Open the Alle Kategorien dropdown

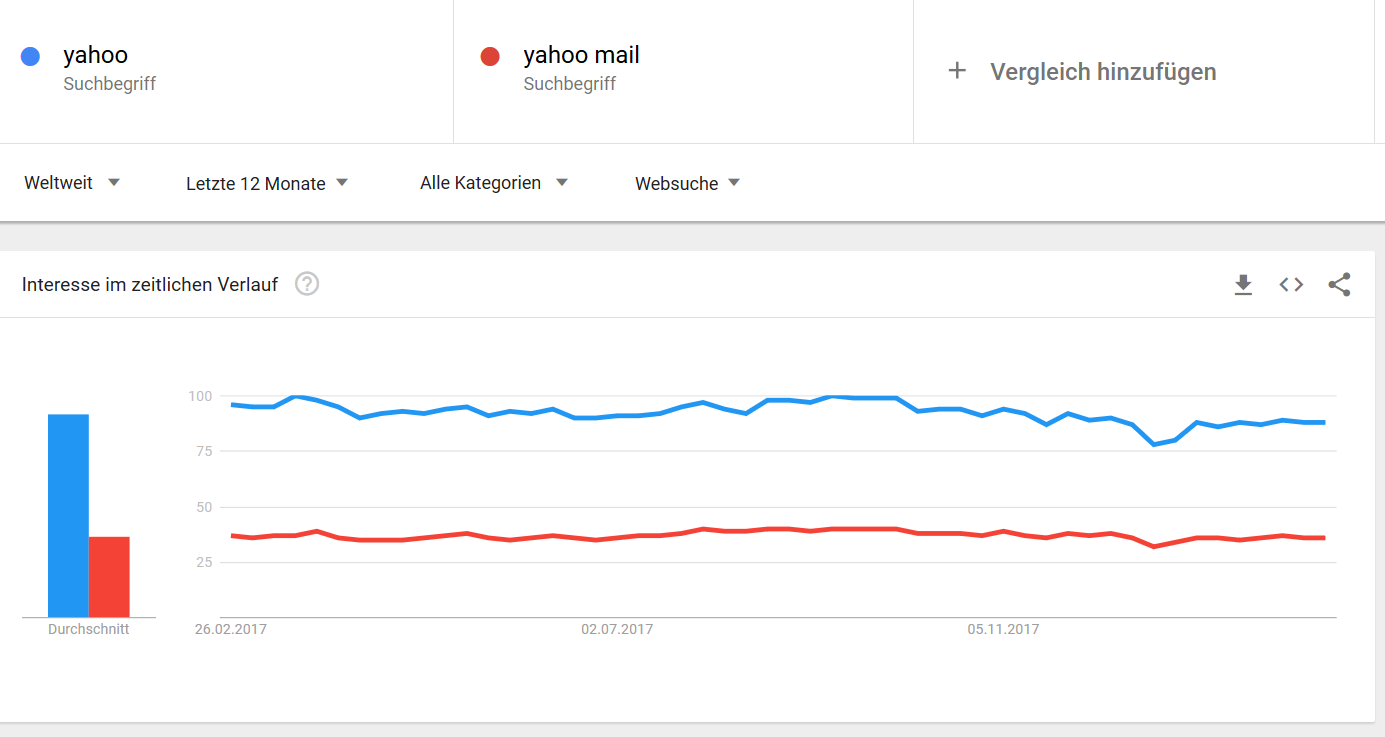click(493, 183)
